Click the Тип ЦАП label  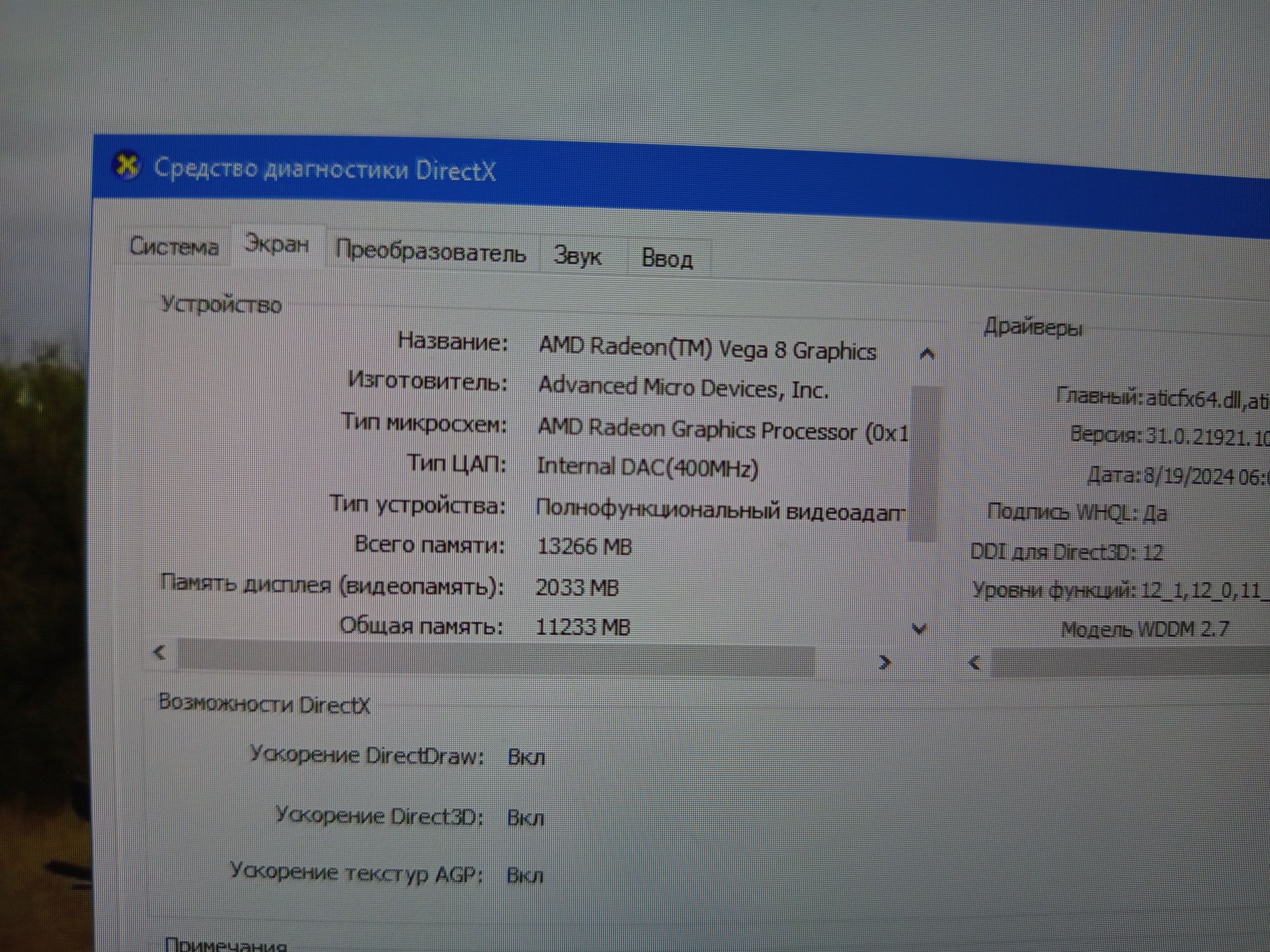457,463
